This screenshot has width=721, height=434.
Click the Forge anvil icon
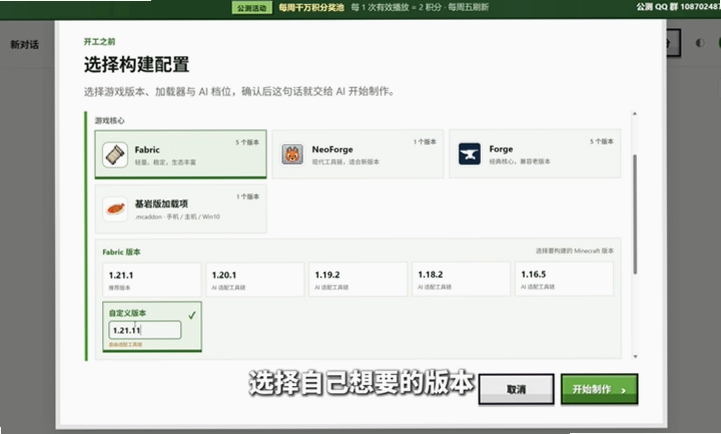click(x=469, y=154)
